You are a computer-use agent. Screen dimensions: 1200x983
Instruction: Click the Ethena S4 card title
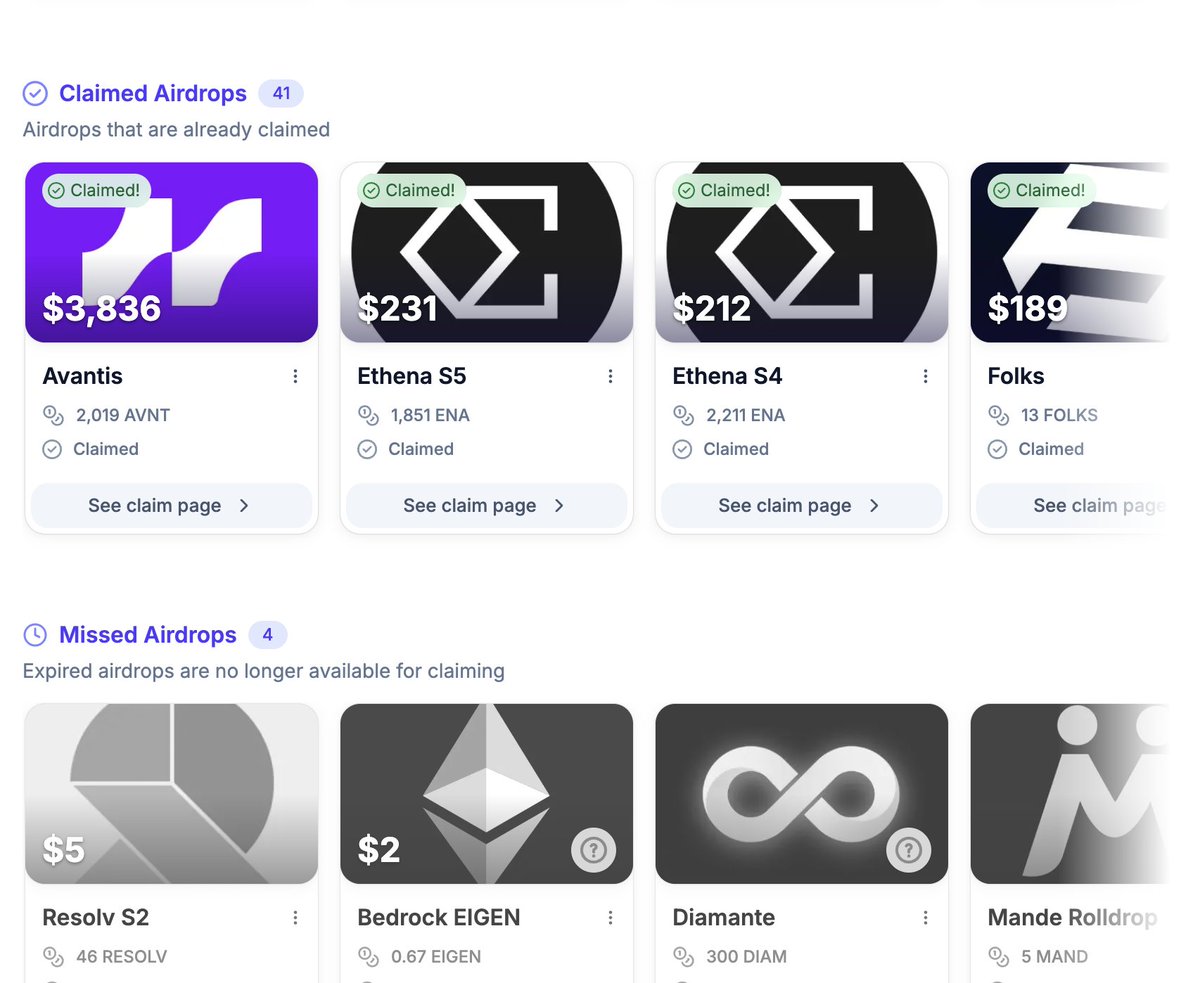[x=727, y=376]
